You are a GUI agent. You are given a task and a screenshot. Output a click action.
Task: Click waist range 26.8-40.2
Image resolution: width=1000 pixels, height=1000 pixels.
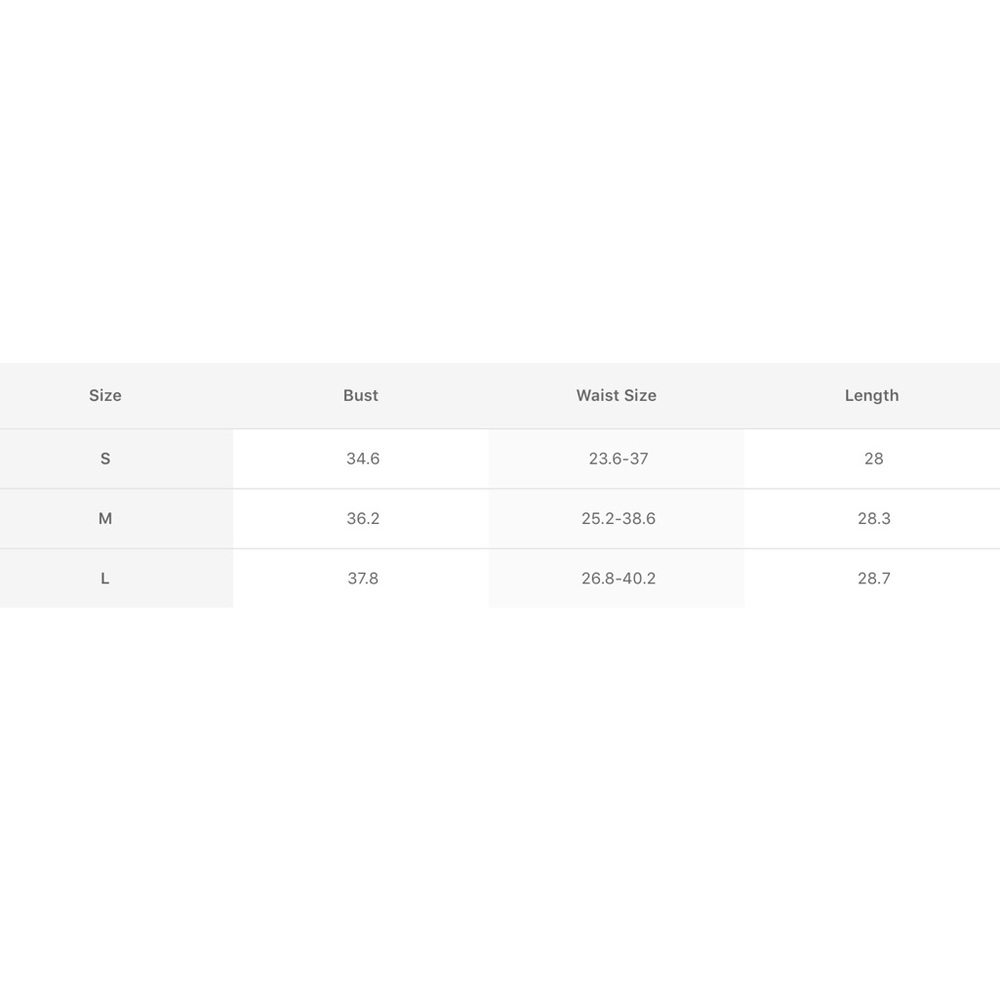pos(619,578)
